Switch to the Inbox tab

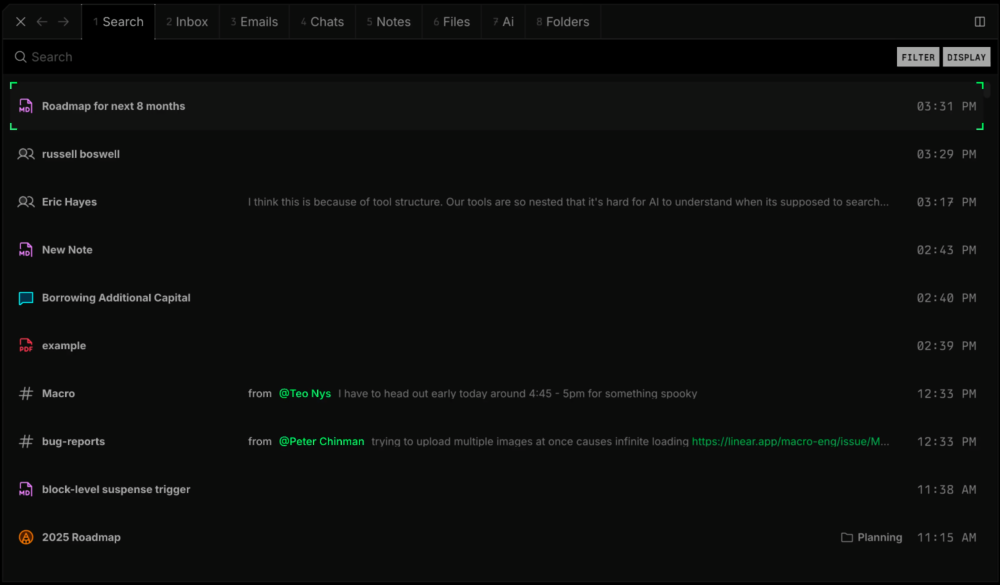coord(187,22)
